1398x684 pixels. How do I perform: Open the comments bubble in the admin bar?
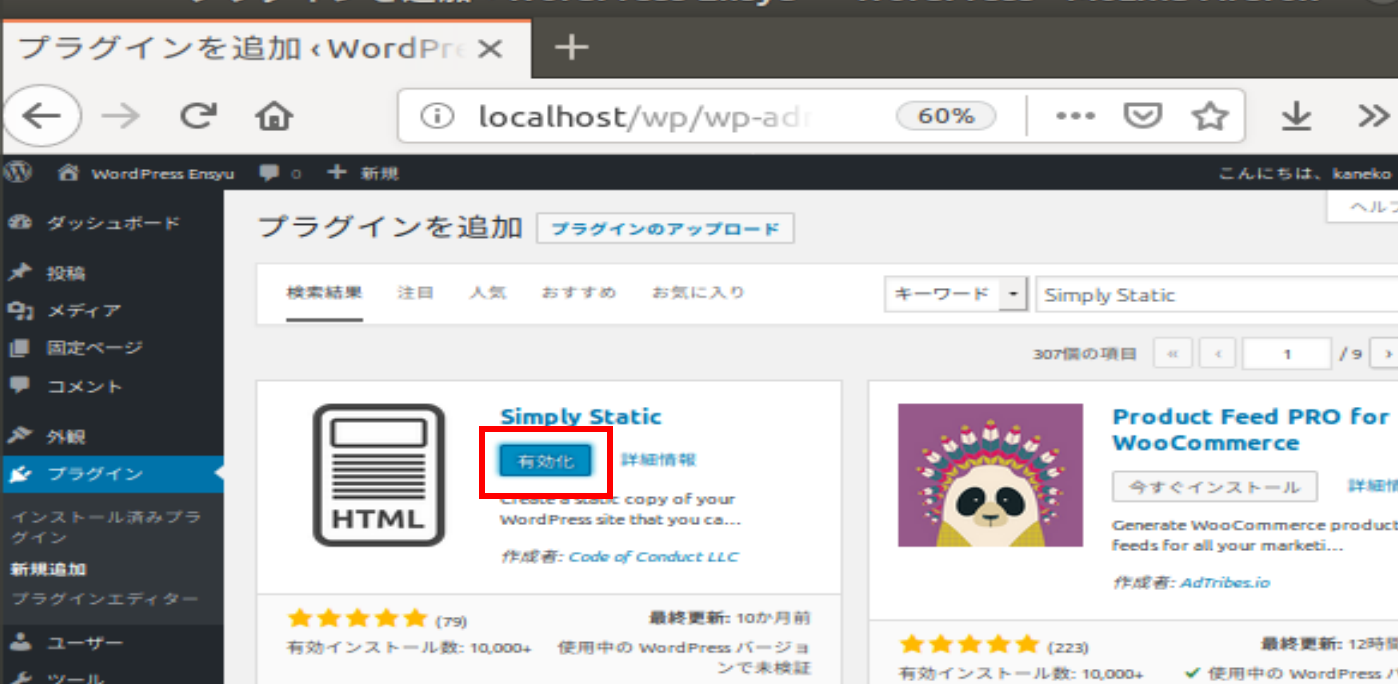point(280,173)
